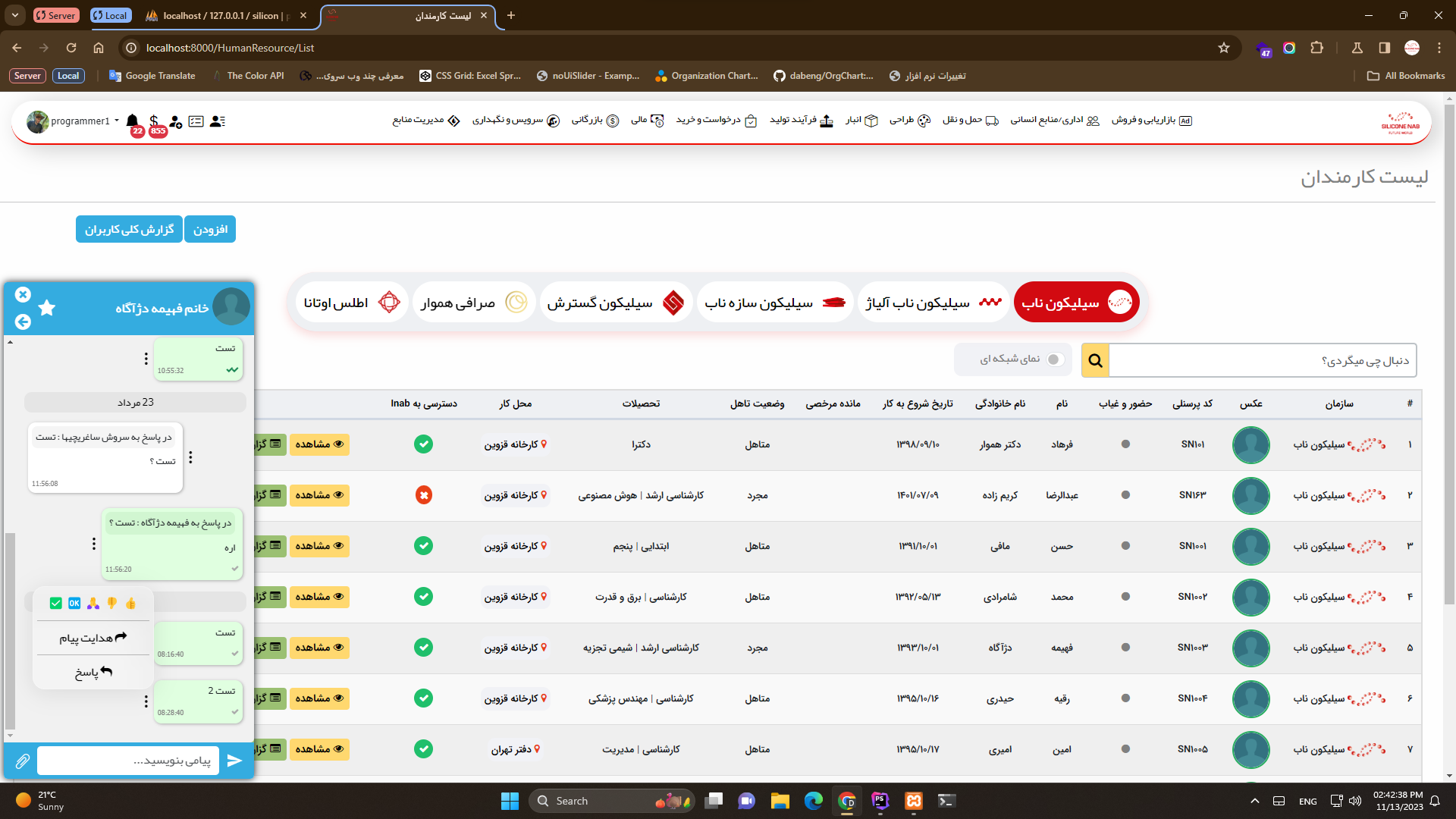Image resolution: width=1456 pixels, height=819 pixels.
Task: Click the search magnifier button
Action: pyautogui.click(x=1095, y=360)
